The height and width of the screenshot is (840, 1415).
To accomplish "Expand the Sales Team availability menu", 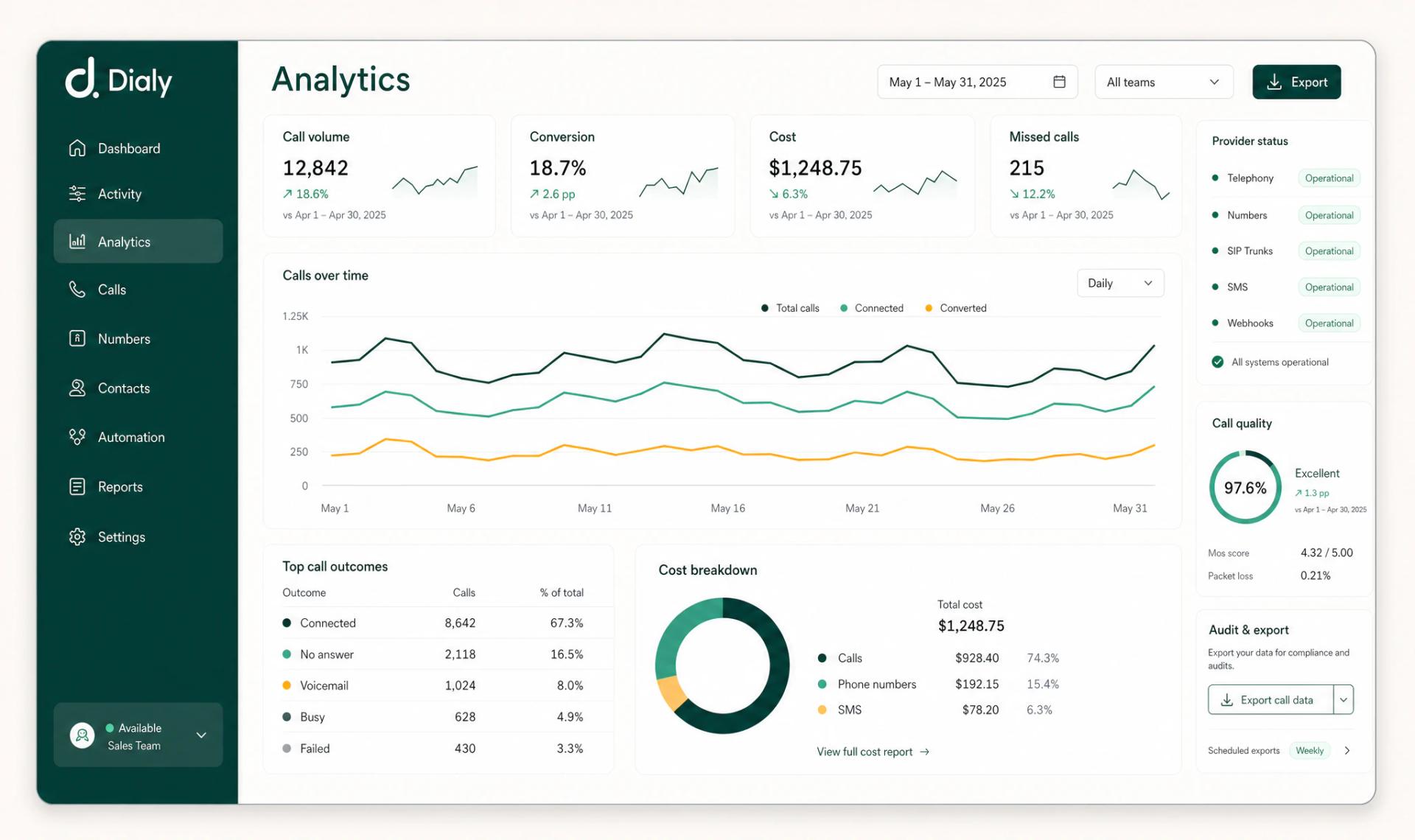I will click(x=200, y=735).
